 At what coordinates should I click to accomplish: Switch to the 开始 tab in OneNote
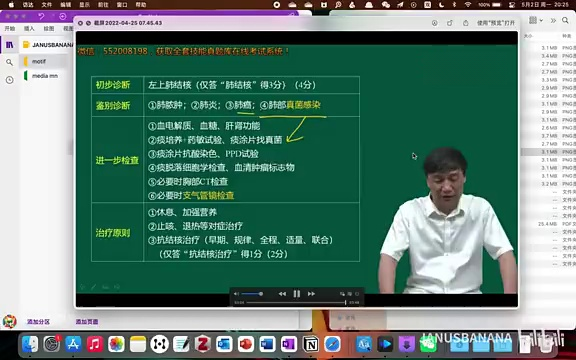[10, 29]
